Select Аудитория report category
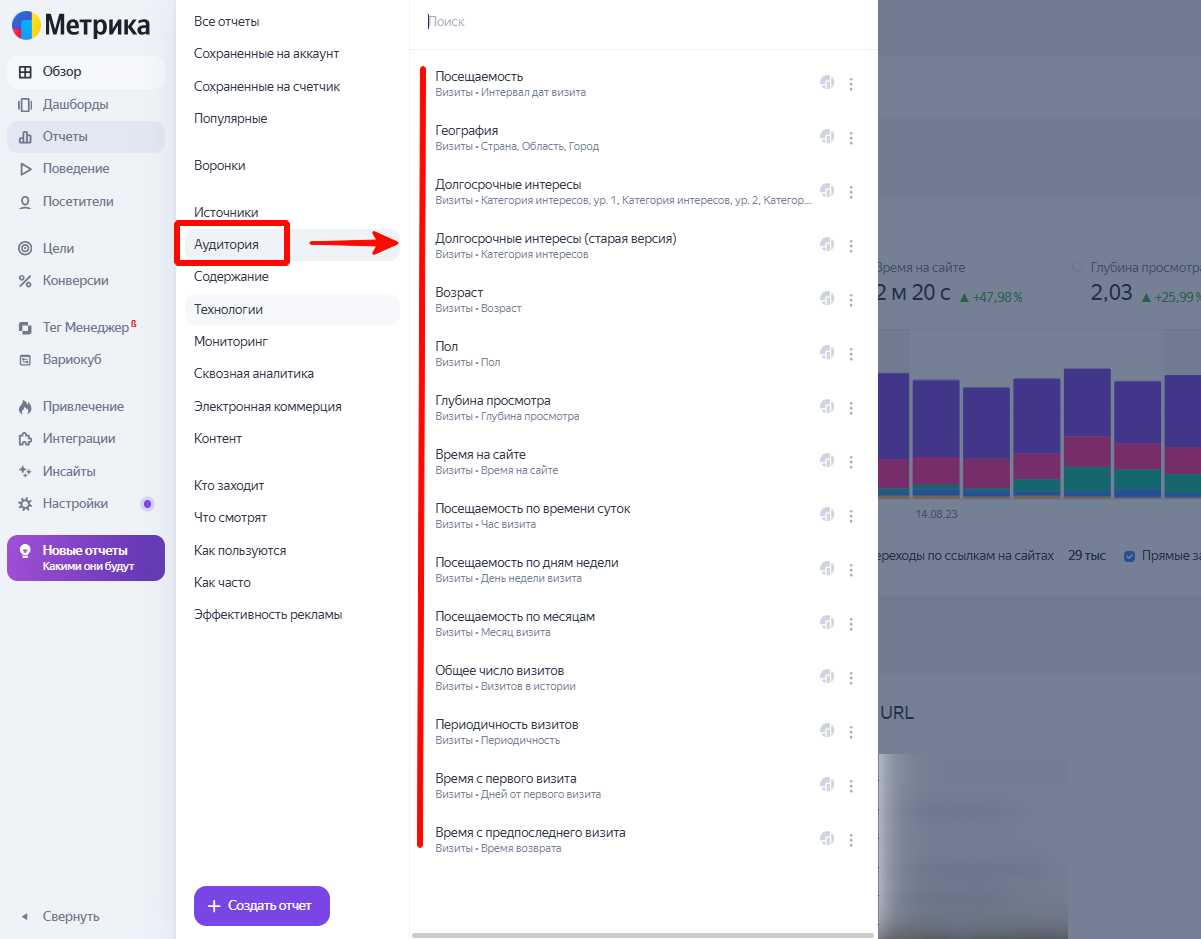 click(x=227, y=244)
